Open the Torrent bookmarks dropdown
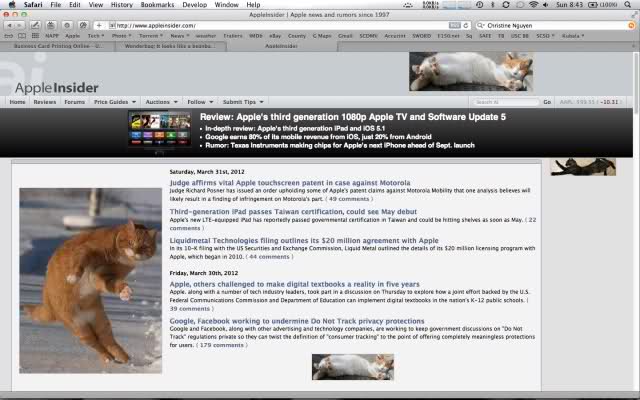Screen dimensions: 640x400 click(151, 36)
